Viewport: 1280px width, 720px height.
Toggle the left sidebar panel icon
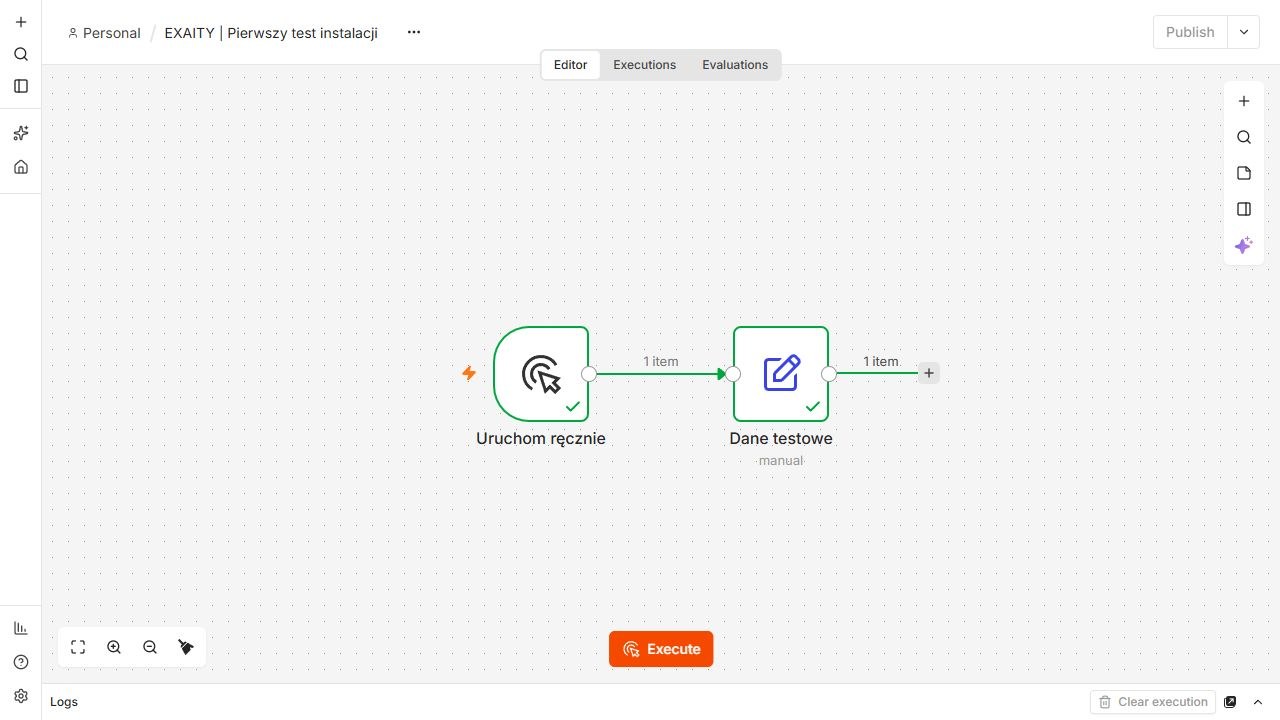[21, 86]
